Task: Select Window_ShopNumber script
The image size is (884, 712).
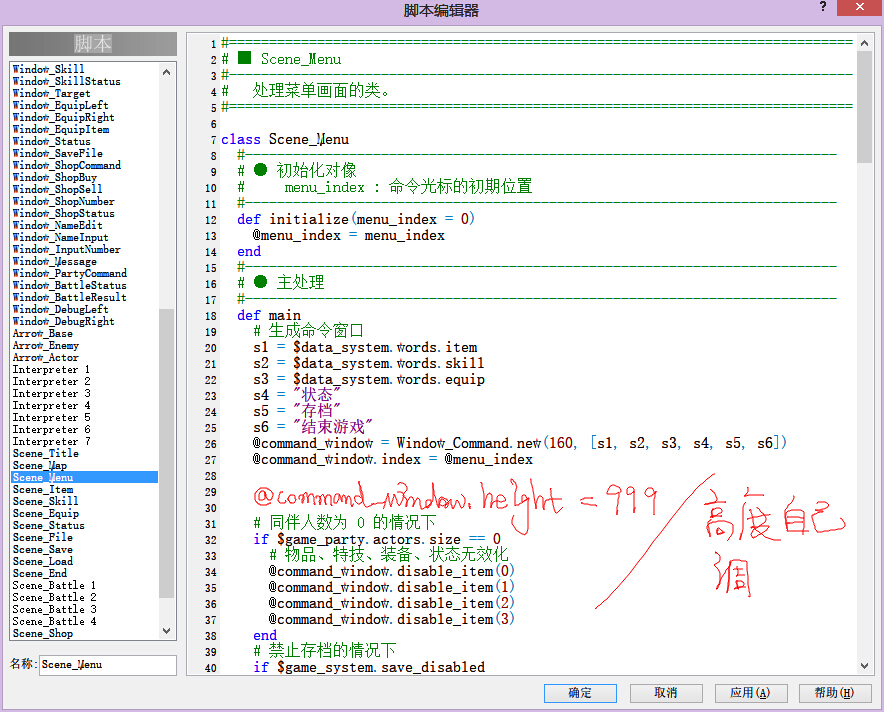Action: pos(64,201)
